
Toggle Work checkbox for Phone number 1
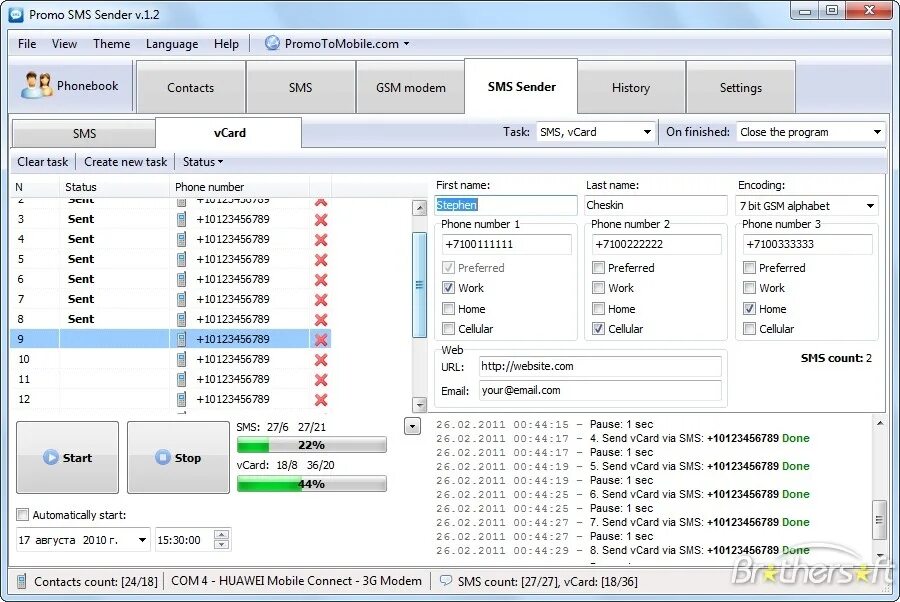448,288
